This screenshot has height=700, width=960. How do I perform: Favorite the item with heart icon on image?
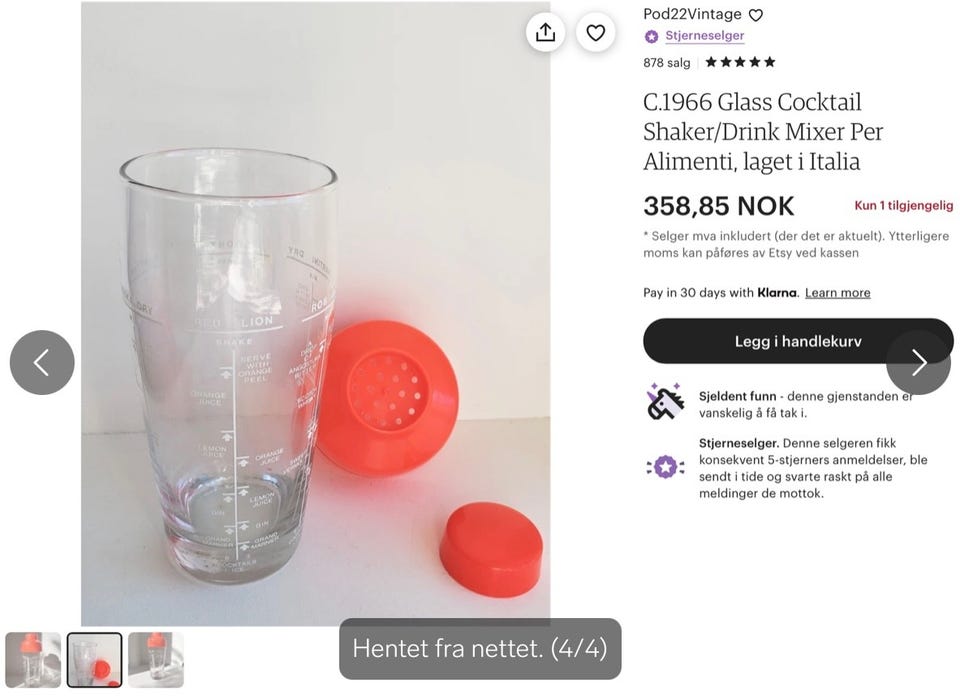(x=596, y=33)
